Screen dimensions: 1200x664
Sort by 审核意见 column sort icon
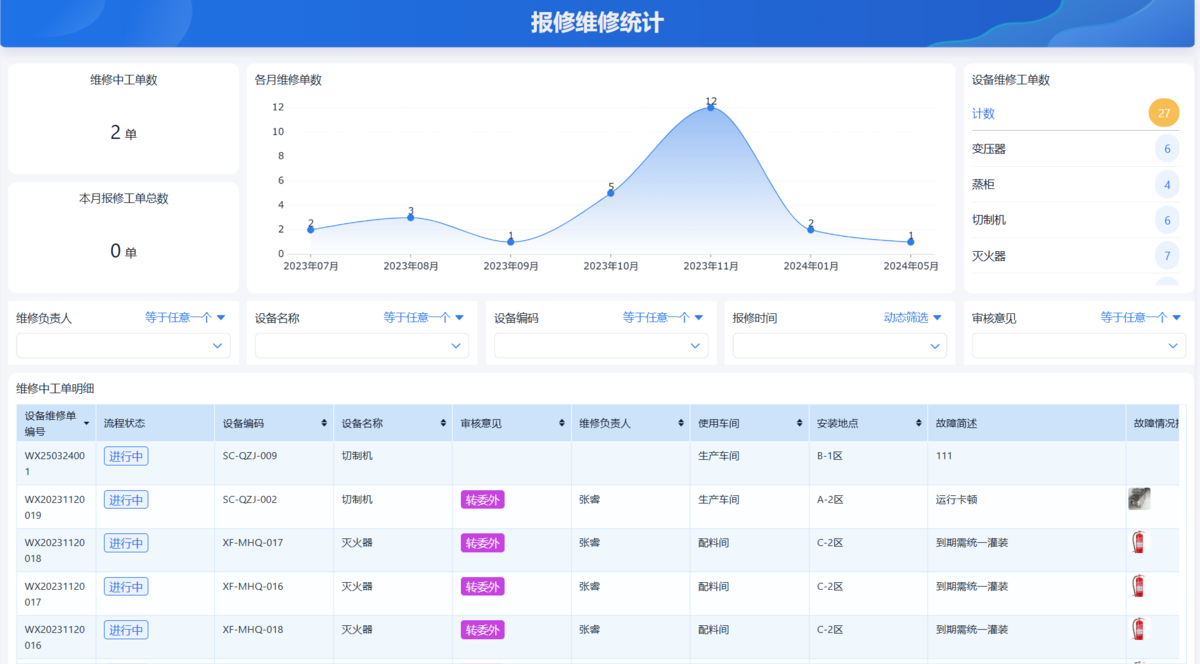click(562, 424)
